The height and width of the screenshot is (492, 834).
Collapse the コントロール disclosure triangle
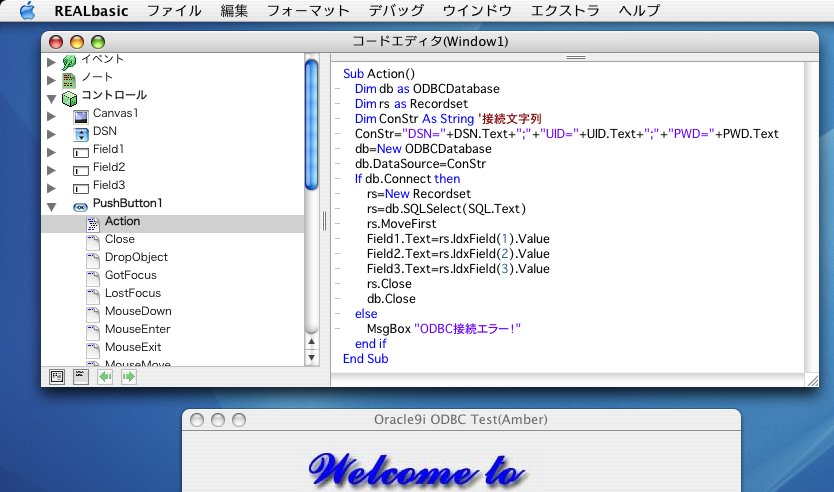[x=52, y=98]
